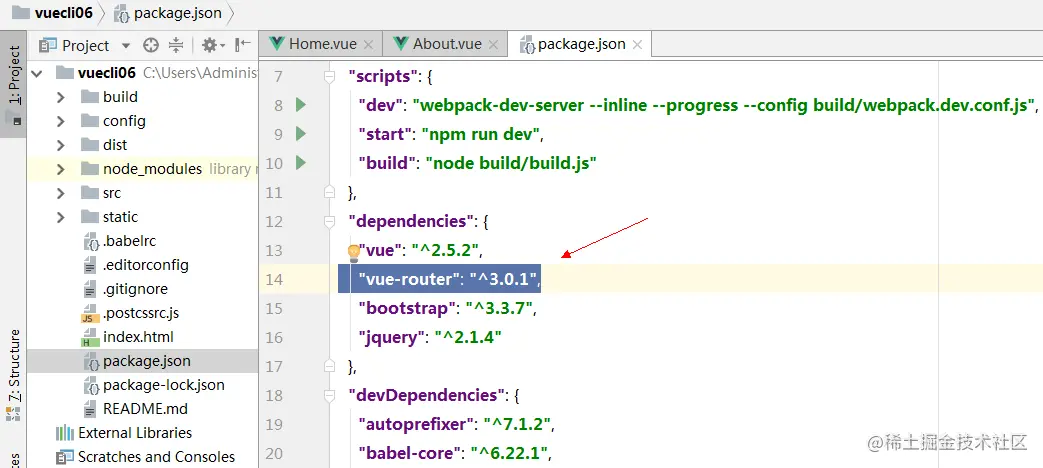Screen dimensions: 1043x468
Task: Select the .gitignore file
Action: tap(135, 289)
